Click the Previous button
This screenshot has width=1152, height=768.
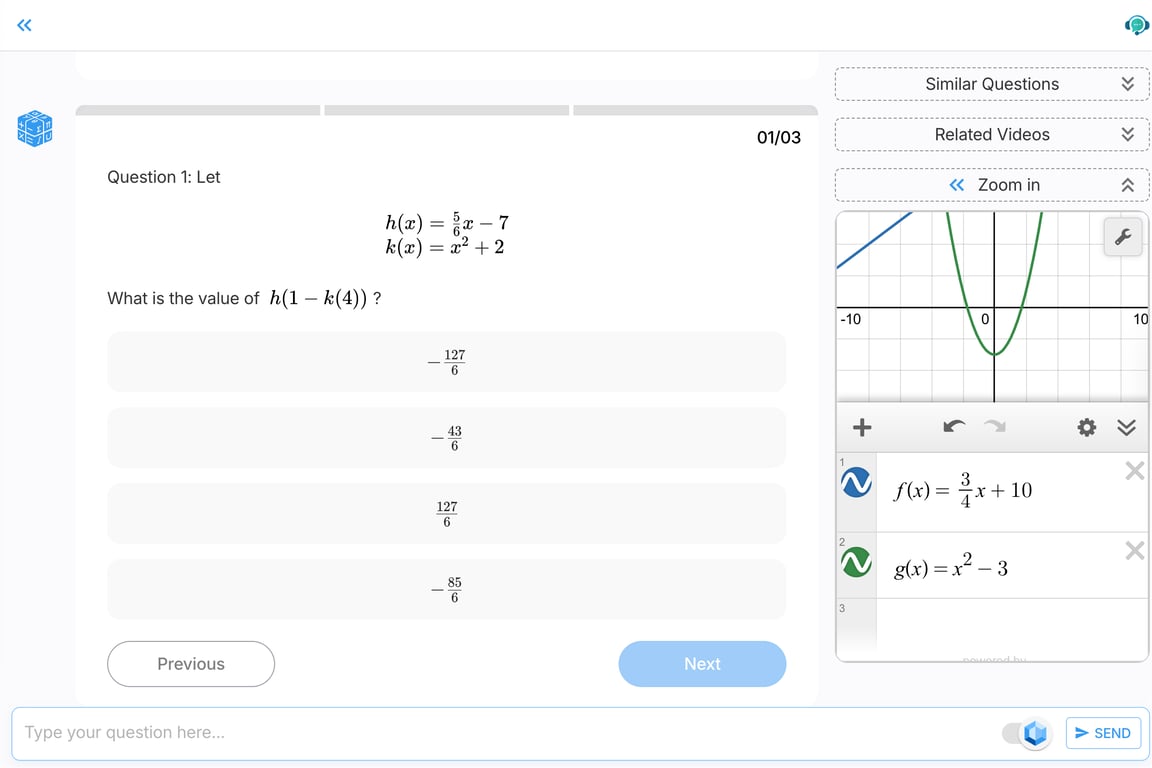point(191,664)
